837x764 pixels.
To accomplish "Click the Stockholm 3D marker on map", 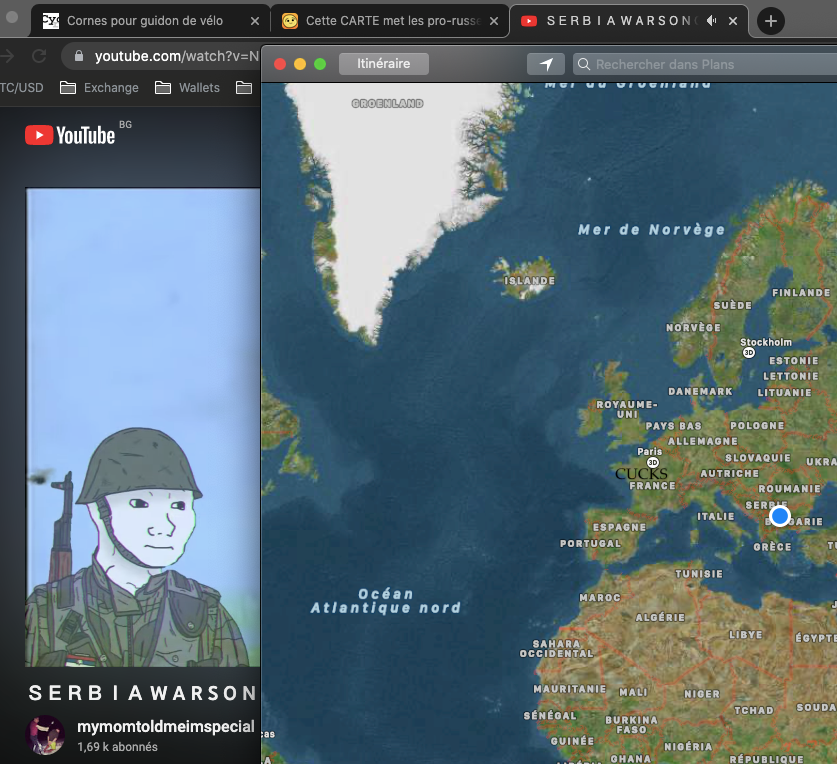I will pos(748,353).
